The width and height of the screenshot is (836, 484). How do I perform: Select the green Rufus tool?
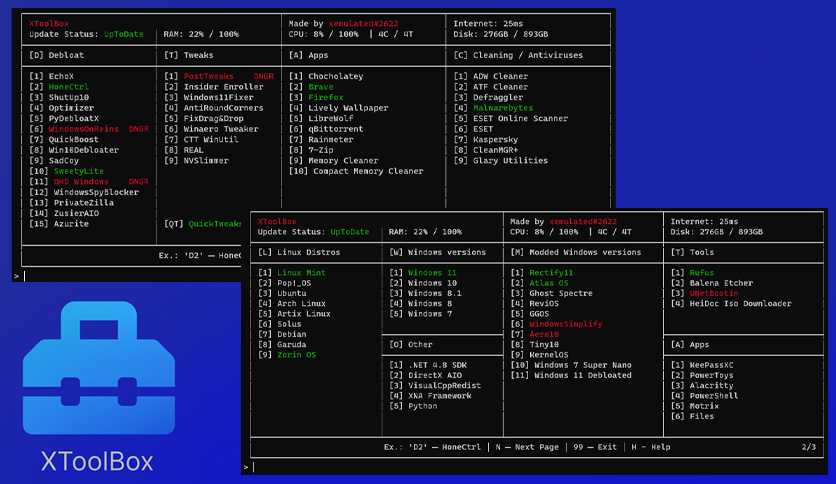(692, 272)
